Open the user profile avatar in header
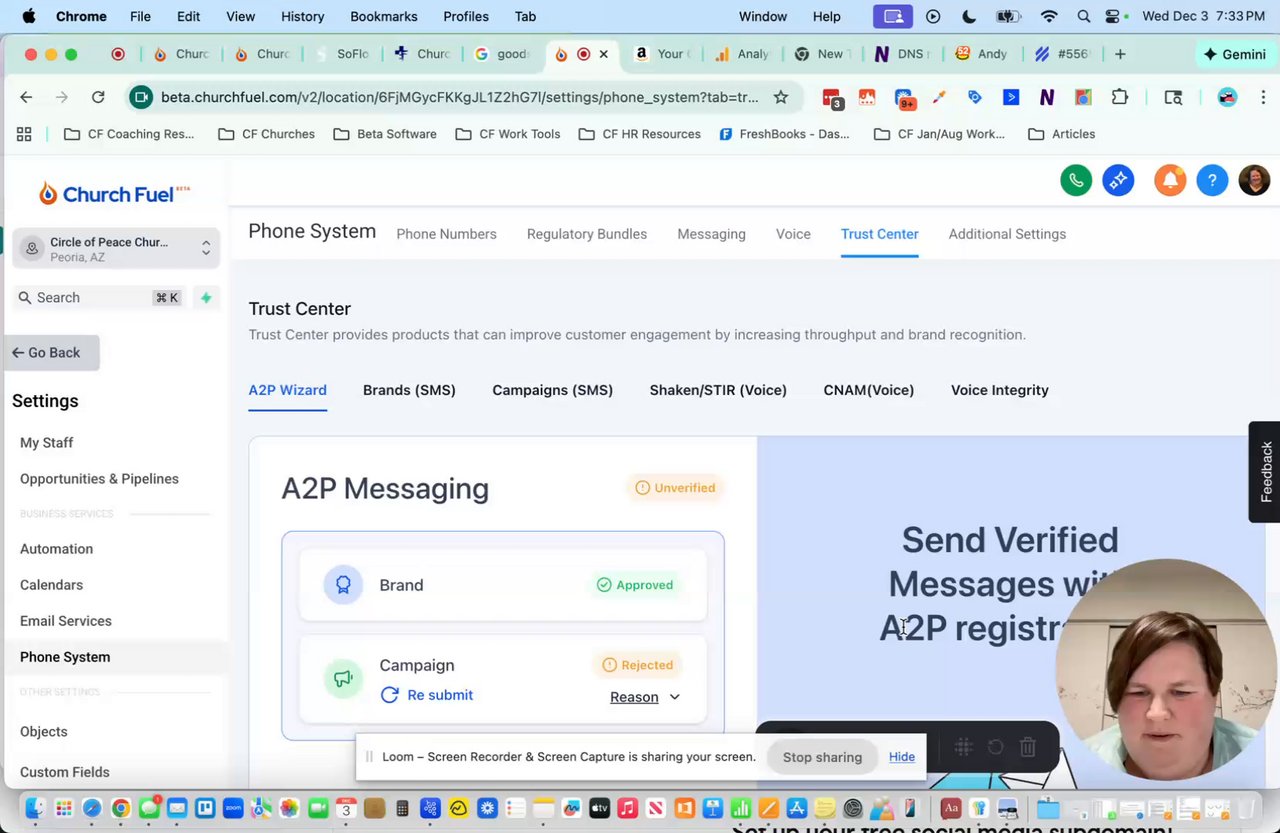This screenshot has width=1280, height=833. coord(1254,180)
